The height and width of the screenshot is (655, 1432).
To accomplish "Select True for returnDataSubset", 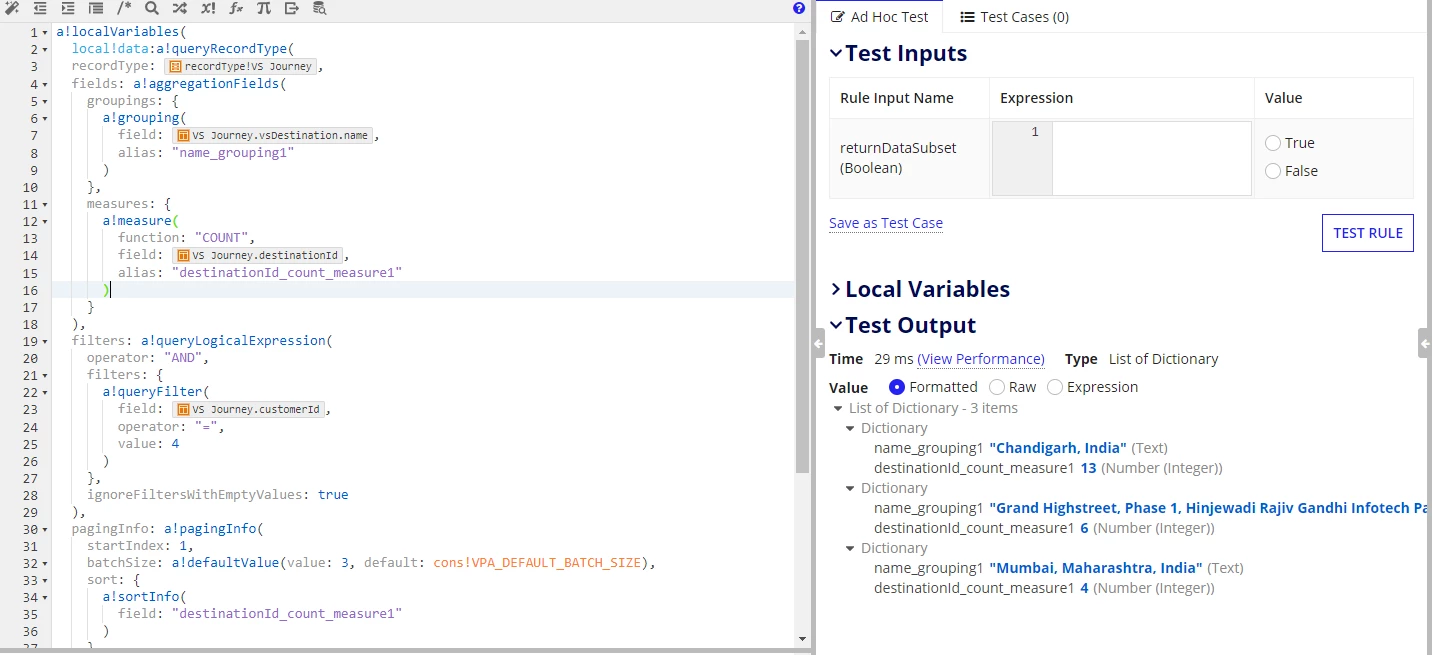I will click(1273, 143).
